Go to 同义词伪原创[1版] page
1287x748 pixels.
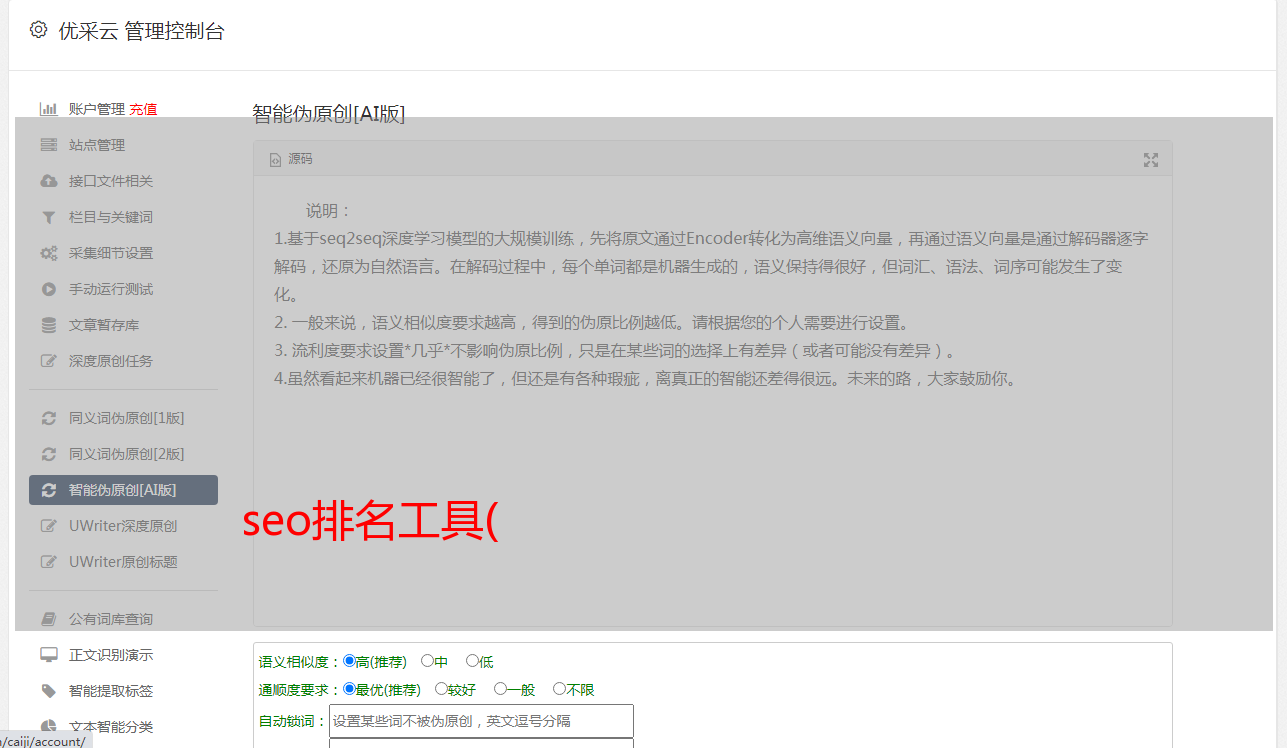click(126, 418)
